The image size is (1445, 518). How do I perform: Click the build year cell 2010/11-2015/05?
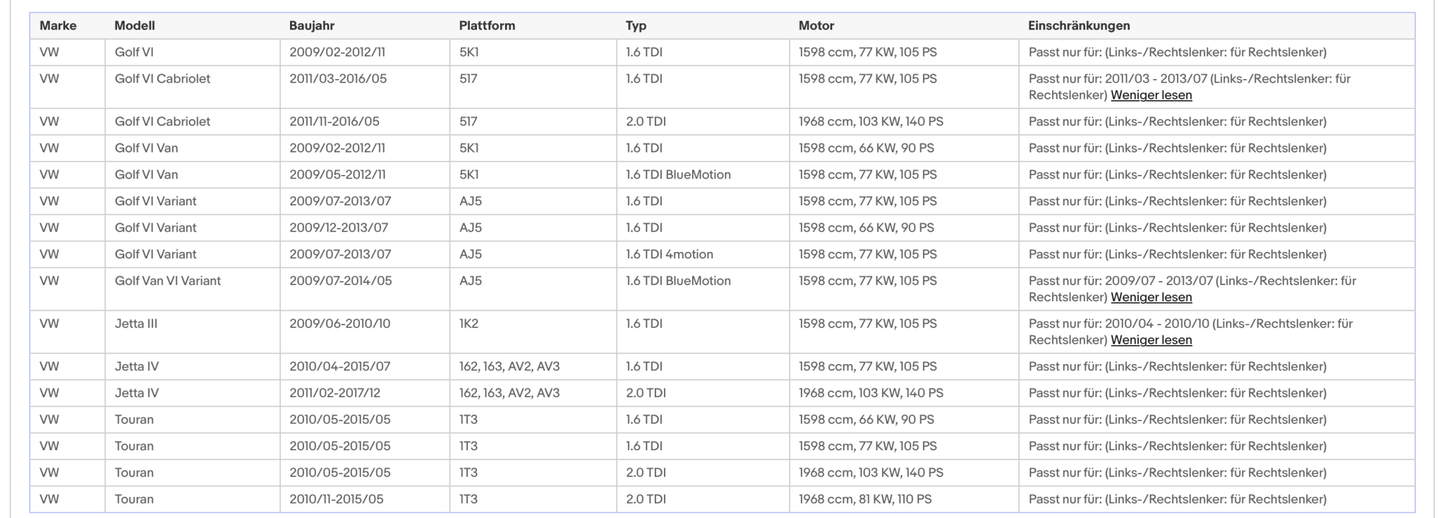336,499
